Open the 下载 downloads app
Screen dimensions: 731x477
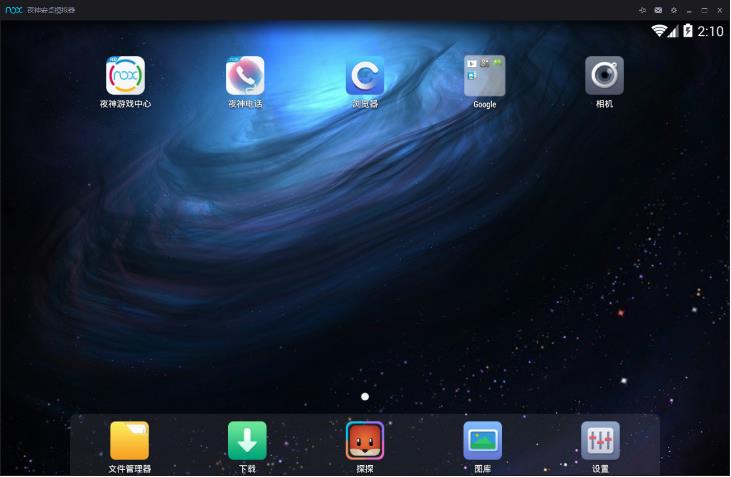[247, 441]
